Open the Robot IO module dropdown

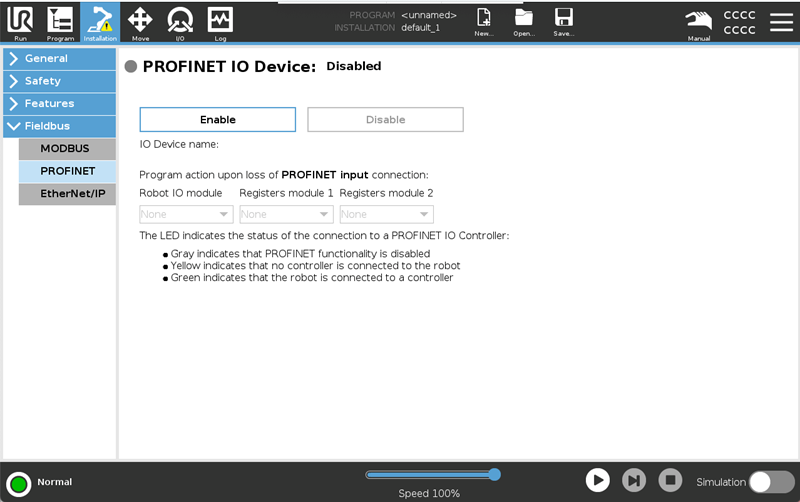tap(186, 214)
